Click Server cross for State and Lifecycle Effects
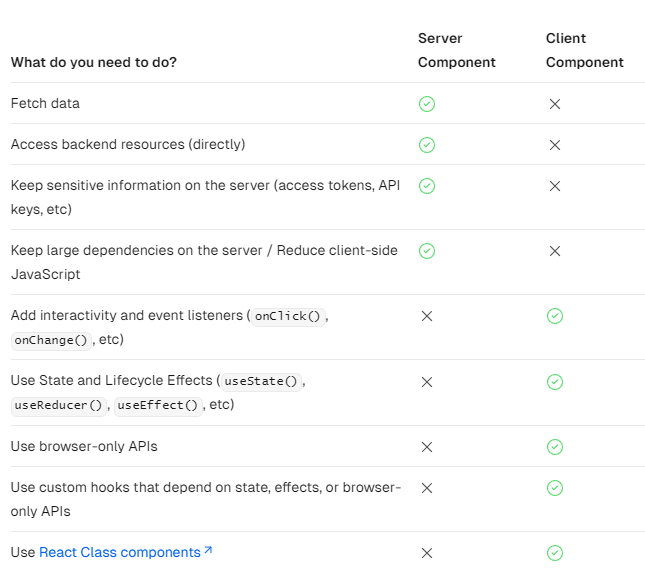Image resolution: width=645 pixels, height=584 pixels. click(427, 382)
